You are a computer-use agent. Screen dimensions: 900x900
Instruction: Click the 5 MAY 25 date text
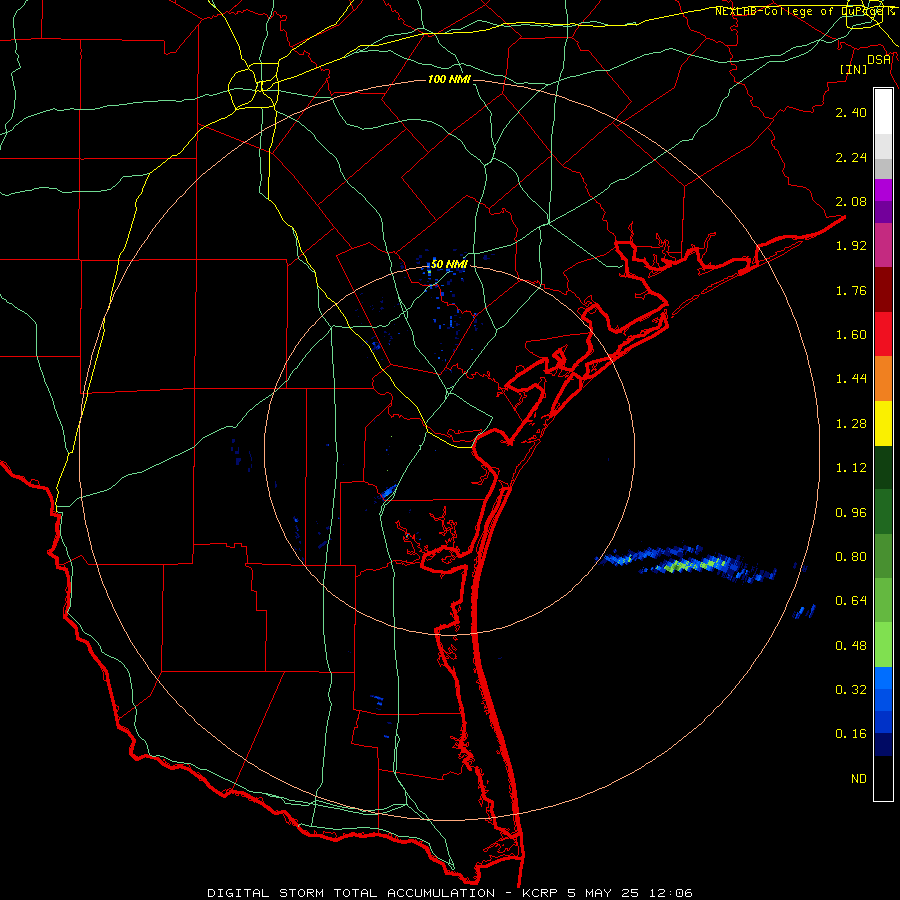[x=603, y=893]
